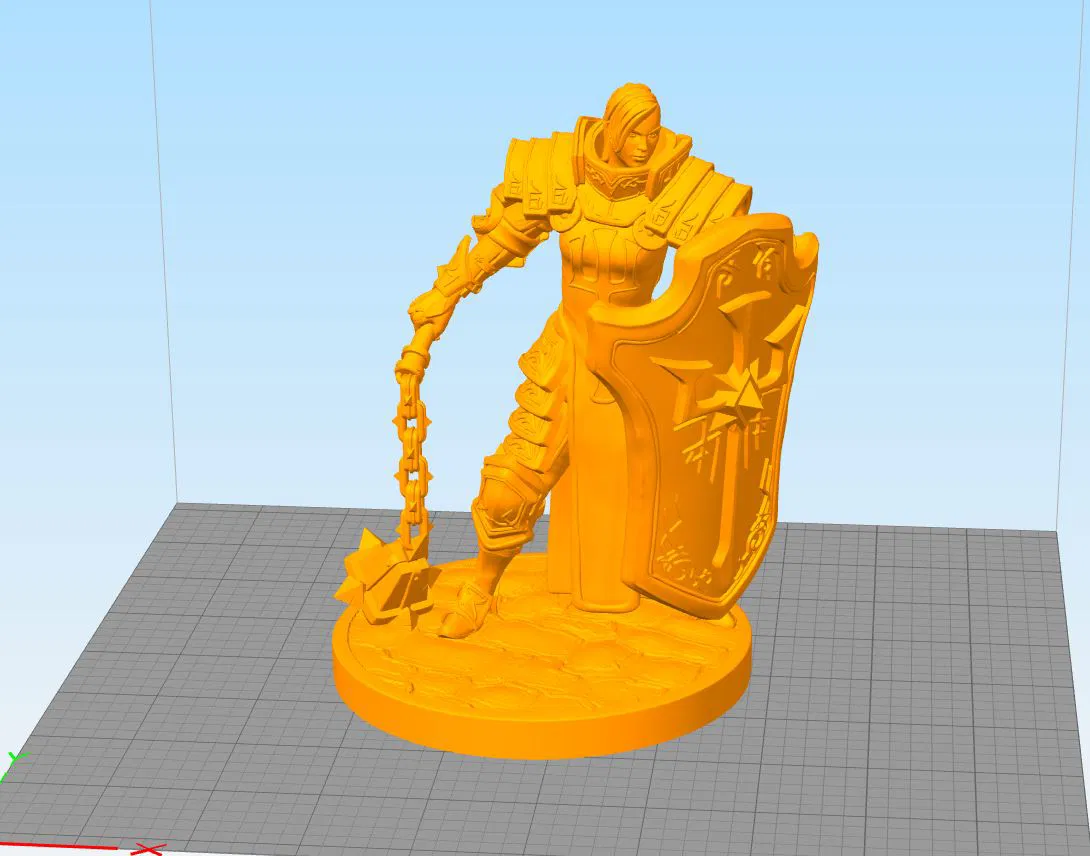The height and width of the screenshot is (856, 1090).
Task: Click the green Y axis label
Action: [17, 759]
